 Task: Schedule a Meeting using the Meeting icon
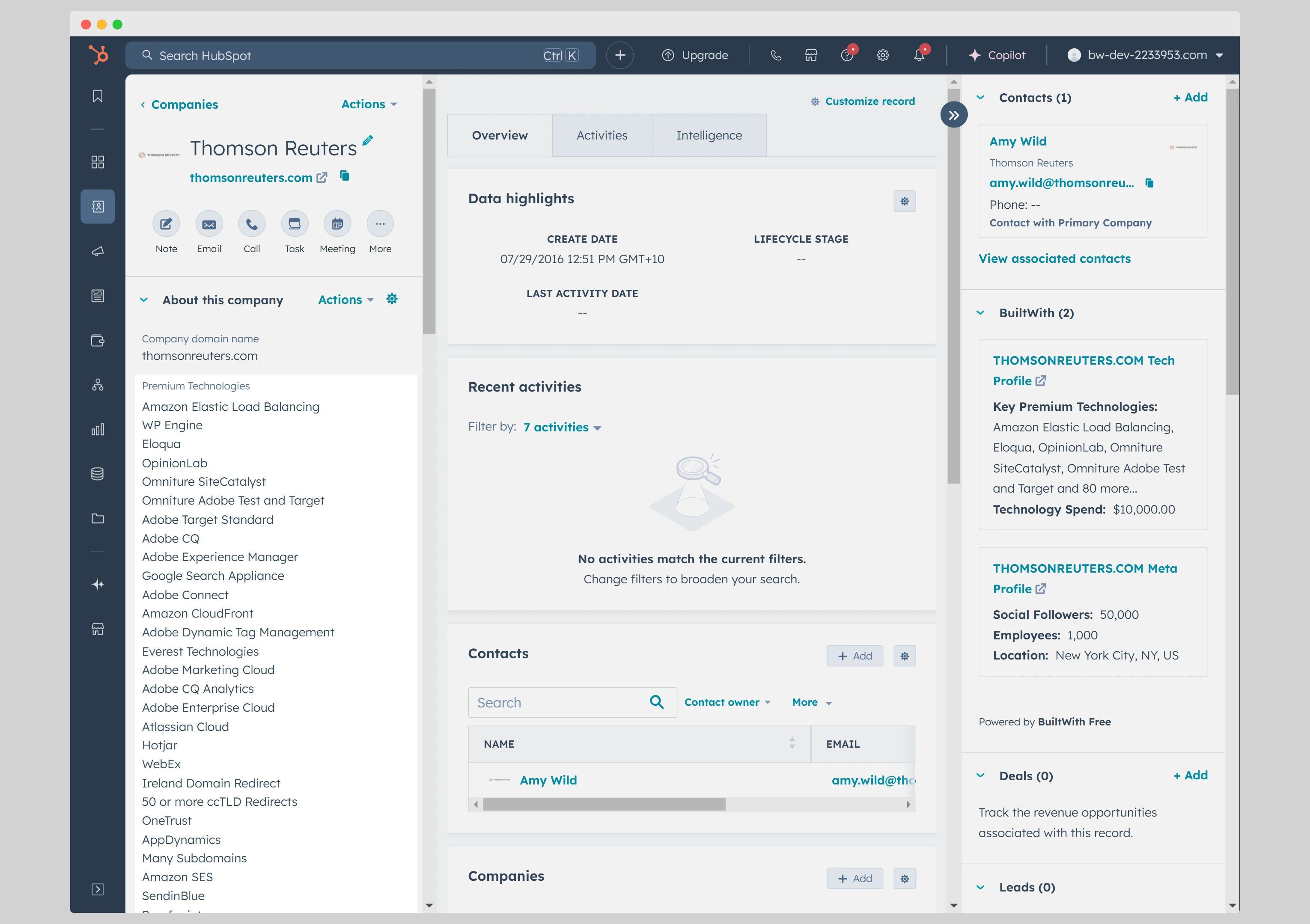pos(337,224)
